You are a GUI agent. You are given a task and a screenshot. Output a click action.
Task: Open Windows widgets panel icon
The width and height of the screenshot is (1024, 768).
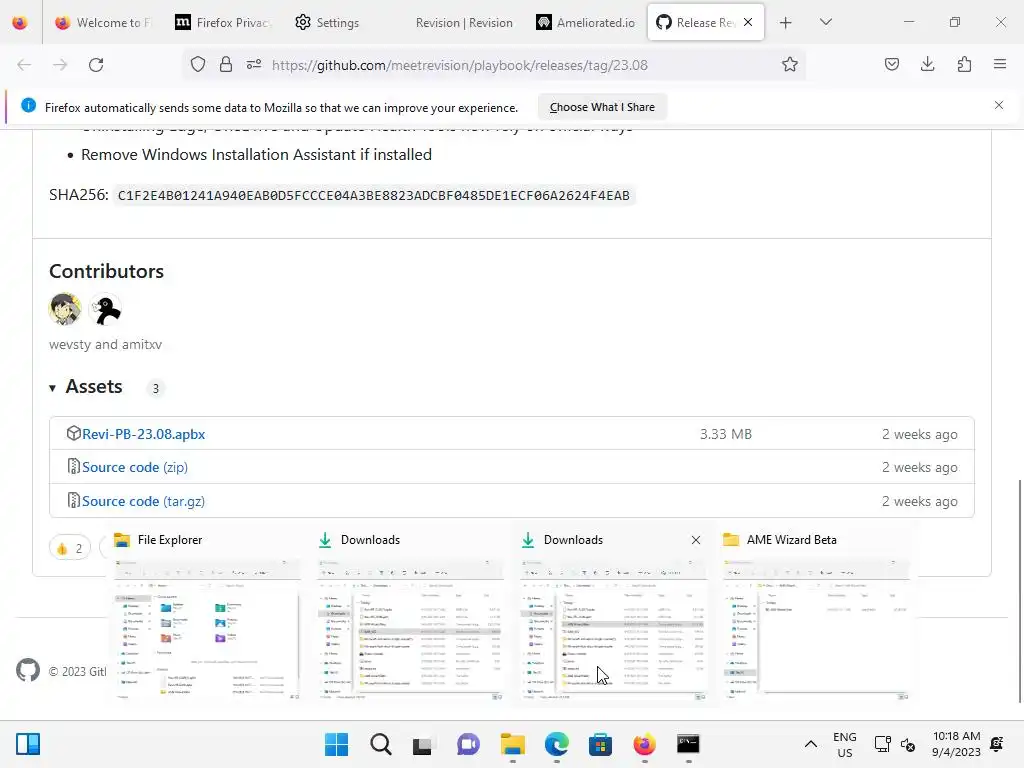28,744
